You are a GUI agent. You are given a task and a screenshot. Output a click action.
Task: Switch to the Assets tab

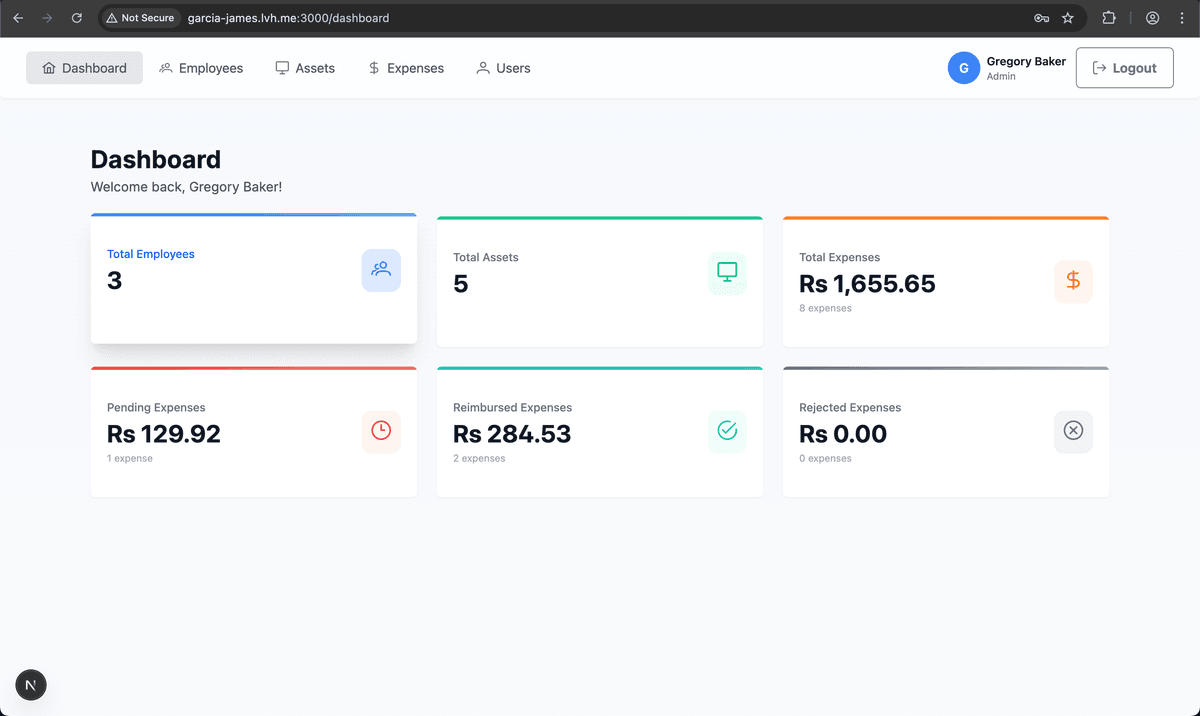click(x=305, y=68)
